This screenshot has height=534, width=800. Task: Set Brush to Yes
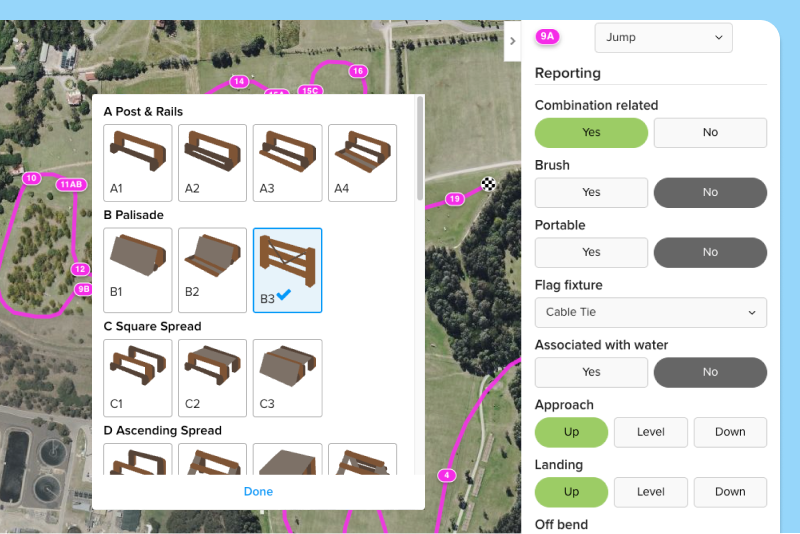click(x=591, y=193)
